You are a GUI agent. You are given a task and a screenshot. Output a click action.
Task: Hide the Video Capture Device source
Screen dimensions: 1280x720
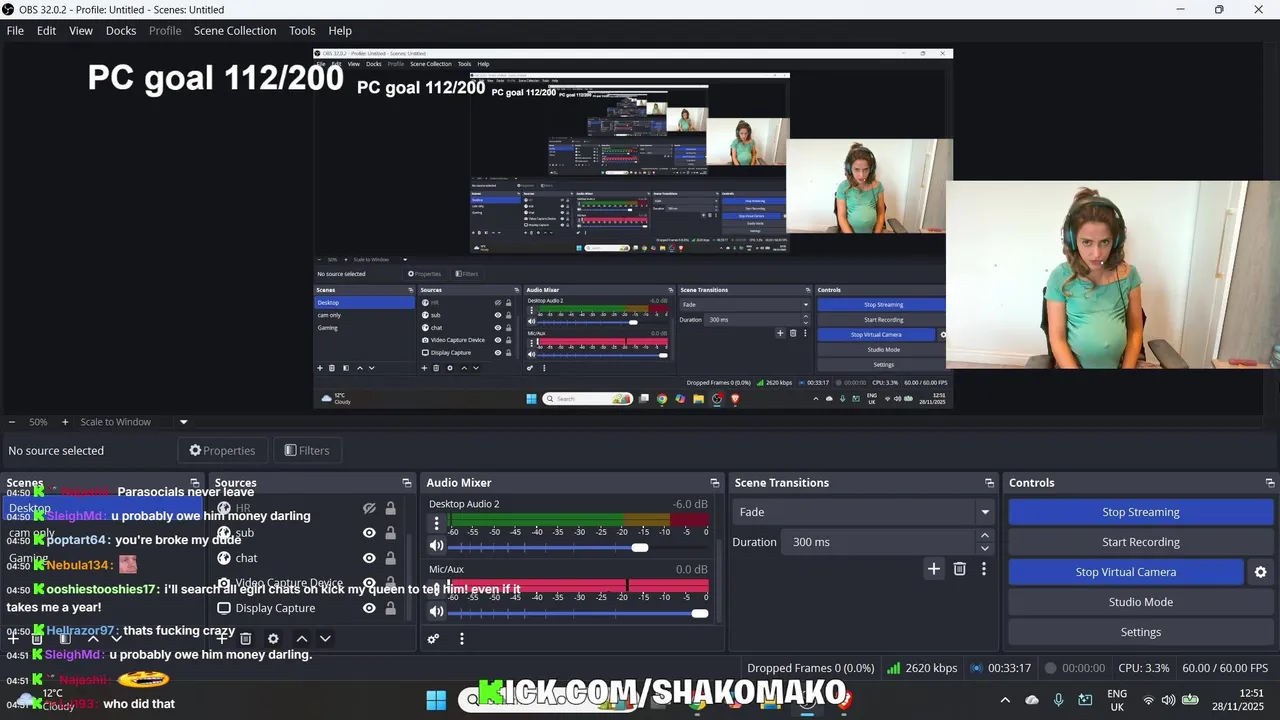coord(369,583)
